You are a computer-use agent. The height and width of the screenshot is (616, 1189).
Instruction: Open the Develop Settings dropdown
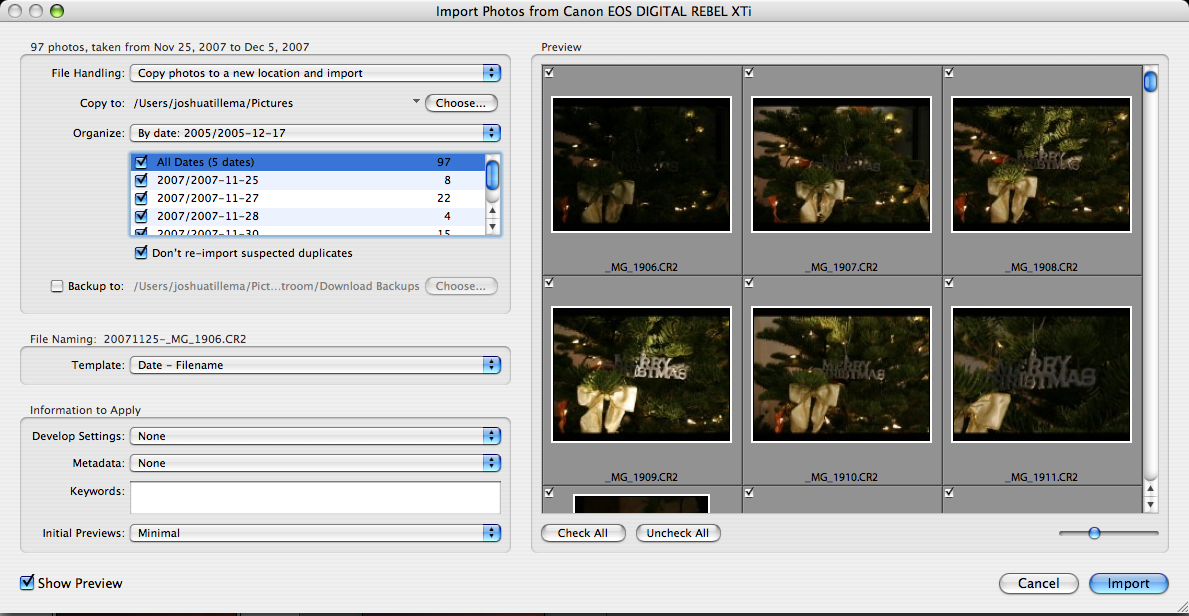pos(315,436)
